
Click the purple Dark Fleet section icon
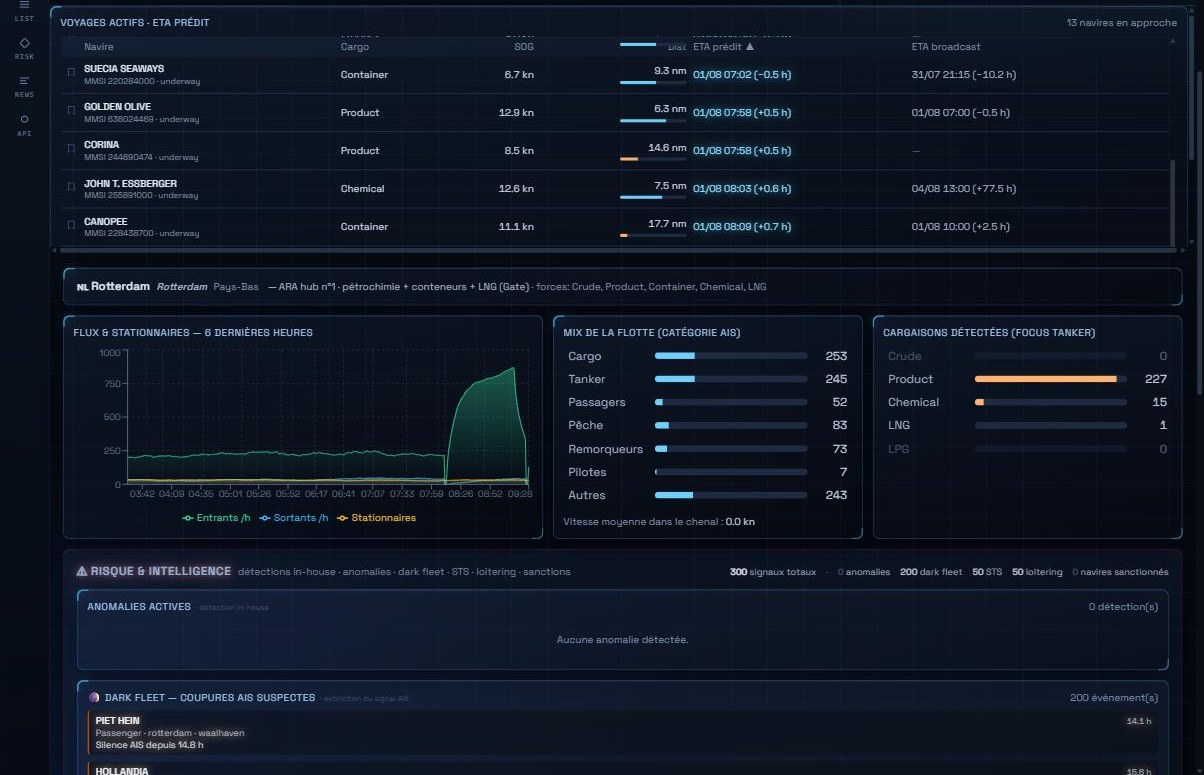click(x=94, y=697)
